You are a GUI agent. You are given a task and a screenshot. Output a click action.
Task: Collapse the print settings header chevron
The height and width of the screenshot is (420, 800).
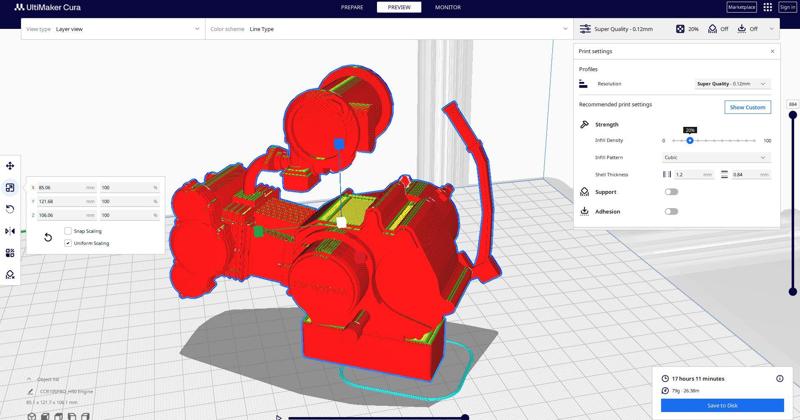771,29
